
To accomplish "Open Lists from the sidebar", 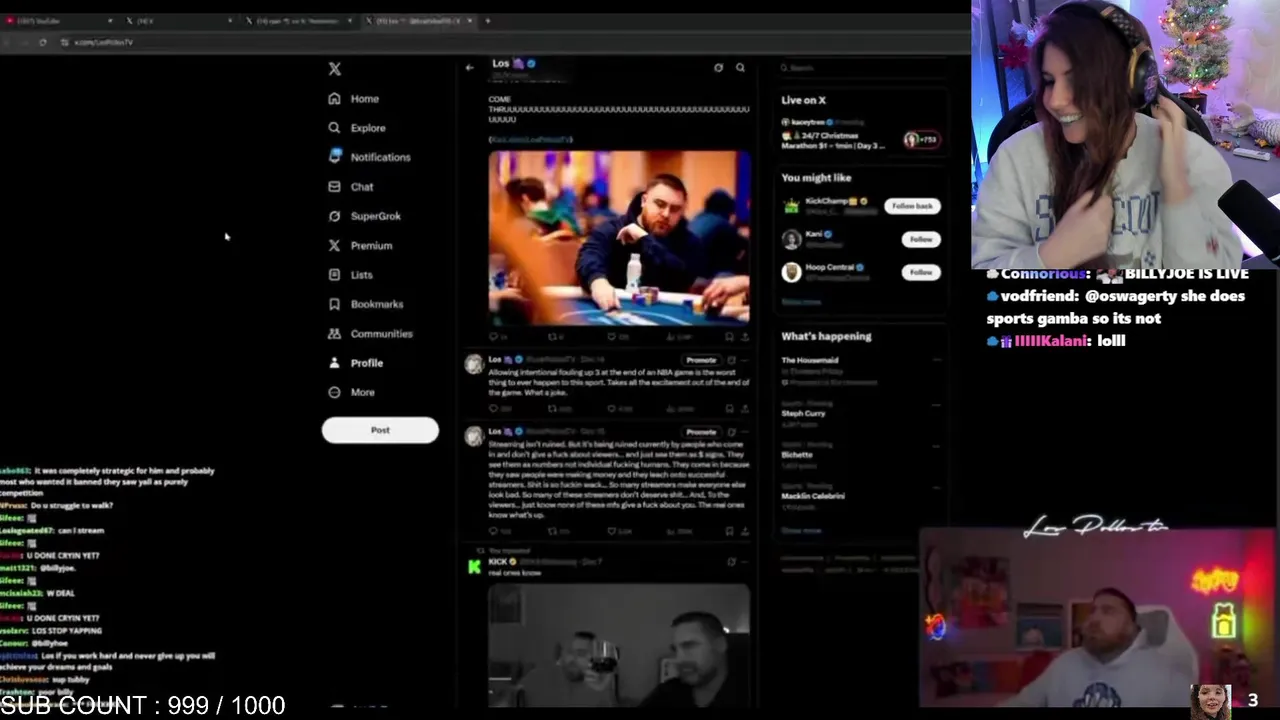I will 350,275.
